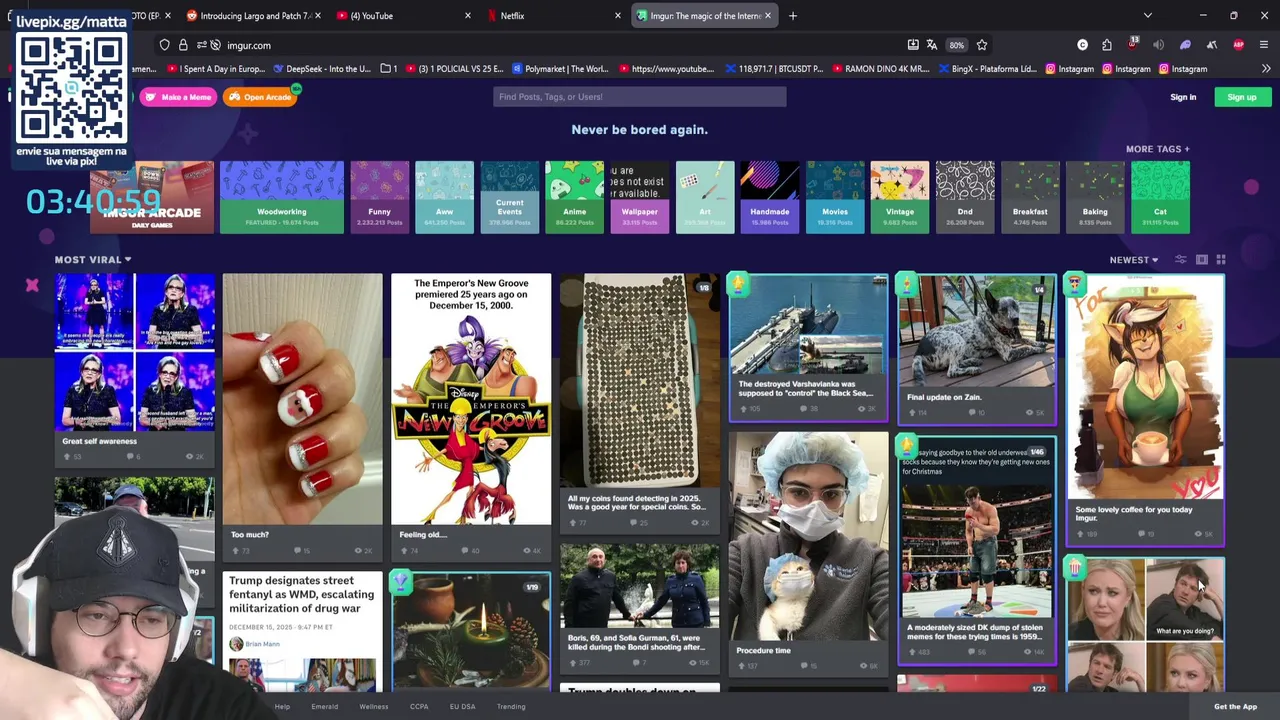Screen dimensions: 1280x720
Task: Expand MORE TAGS + list
Action: 1158,149
